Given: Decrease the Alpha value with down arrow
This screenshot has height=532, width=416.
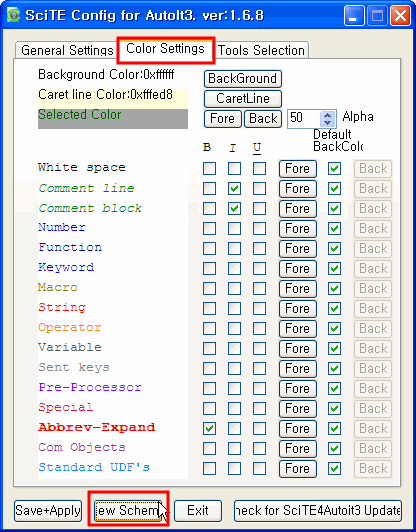Looking at the screenshot, I should click(x=327, y=122).
